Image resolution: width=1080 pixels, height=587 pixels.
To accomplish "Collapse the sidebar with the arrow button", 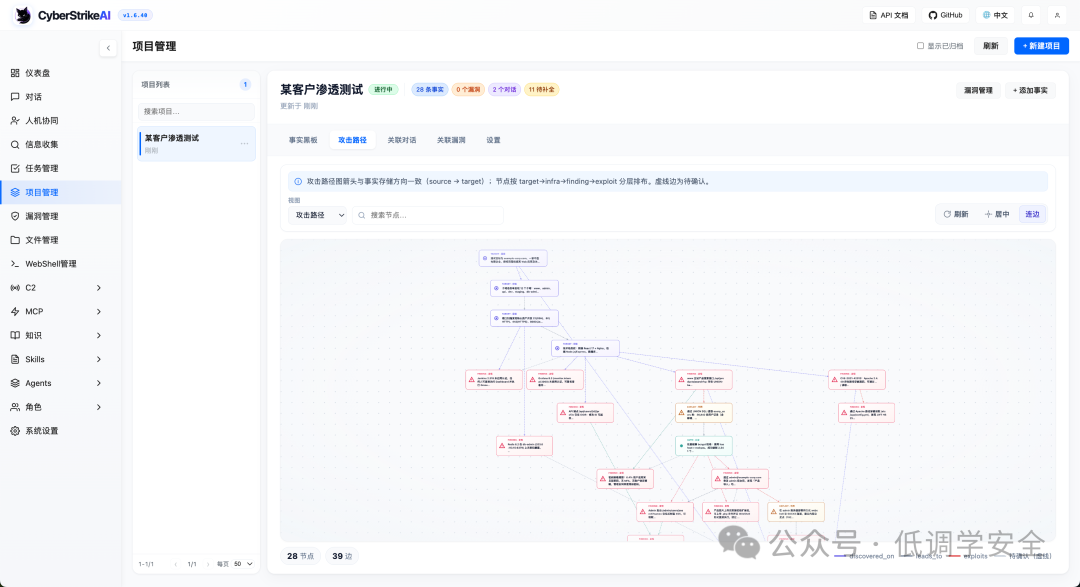I will [x=108, y=48].
